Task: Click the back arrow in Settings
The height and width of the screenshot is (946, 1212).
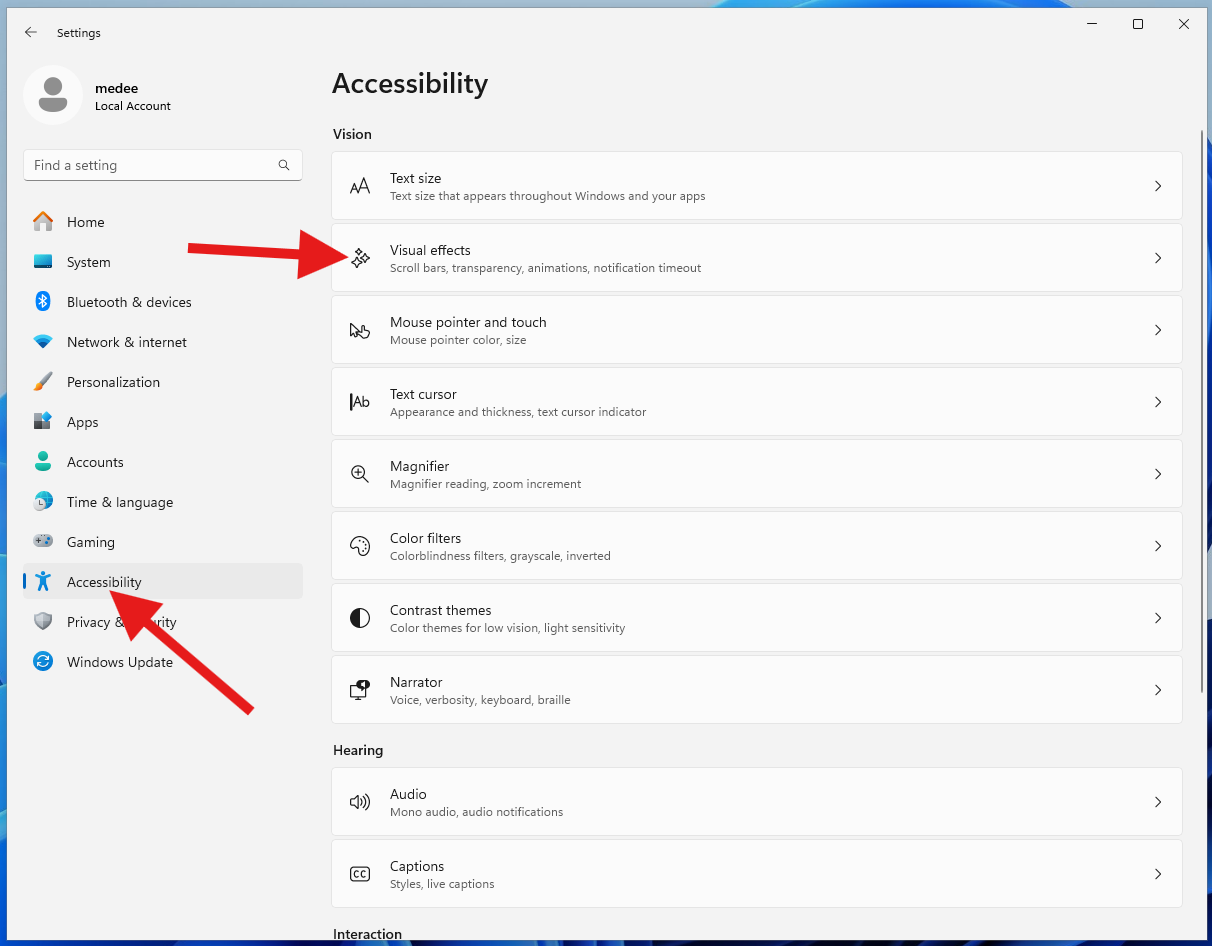Action: [31, 33]
